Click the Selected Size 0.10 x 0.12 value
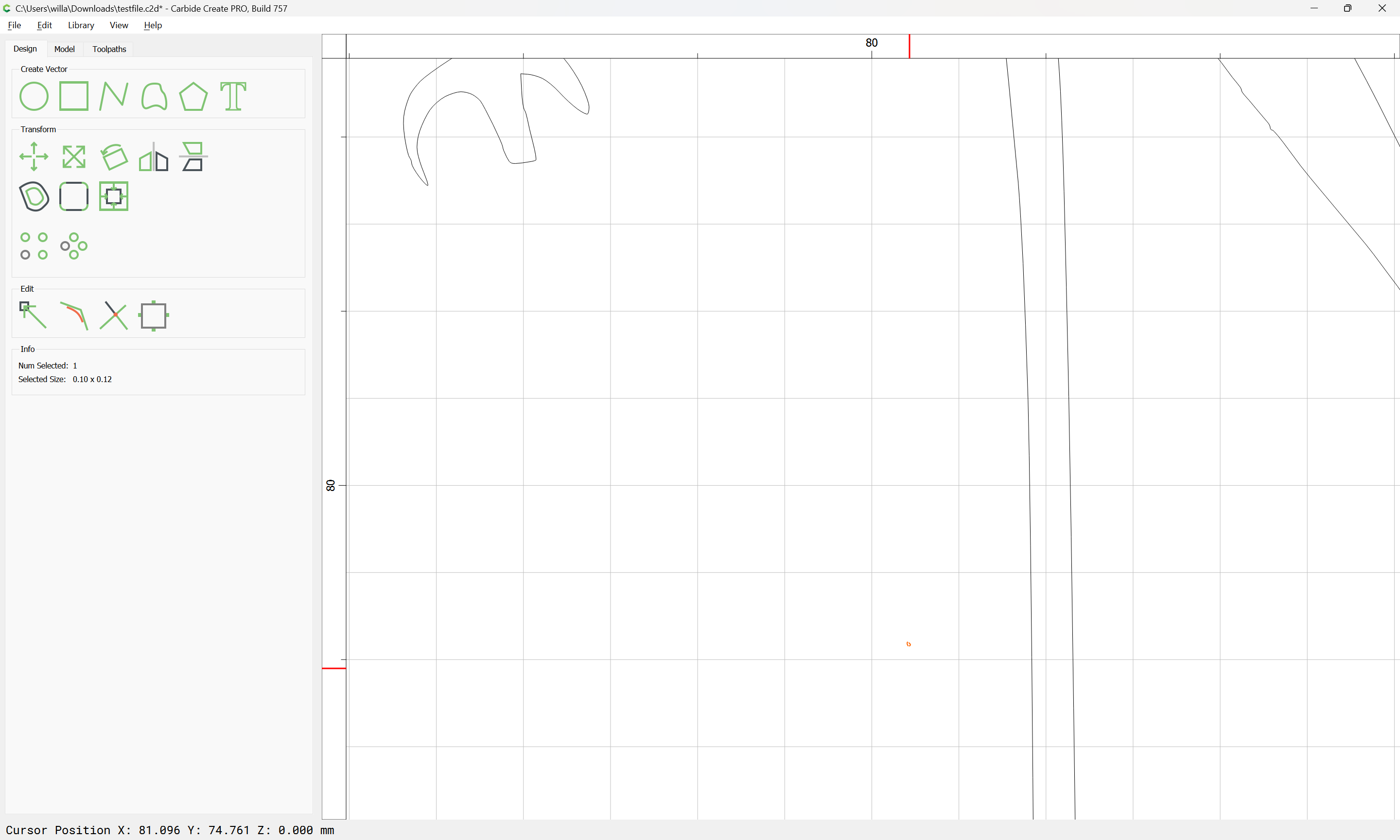 [92, 379]
